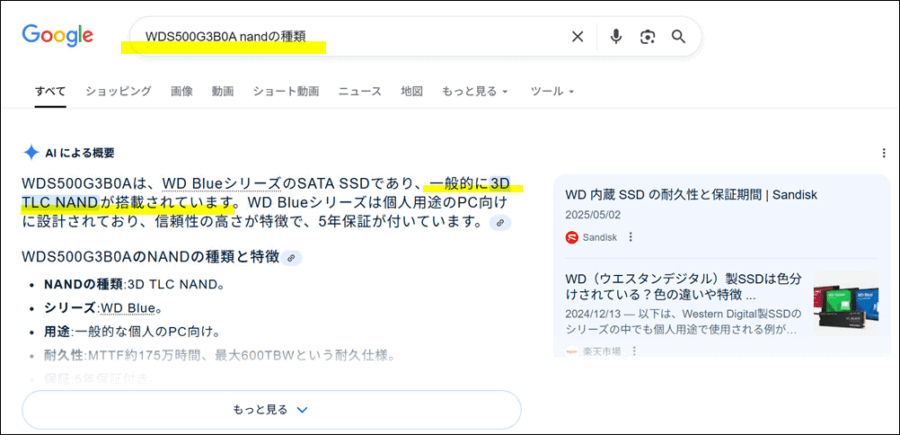Switch to 動画 tab
Viewport: 900px width, 435px height.
tap(223, 91)
